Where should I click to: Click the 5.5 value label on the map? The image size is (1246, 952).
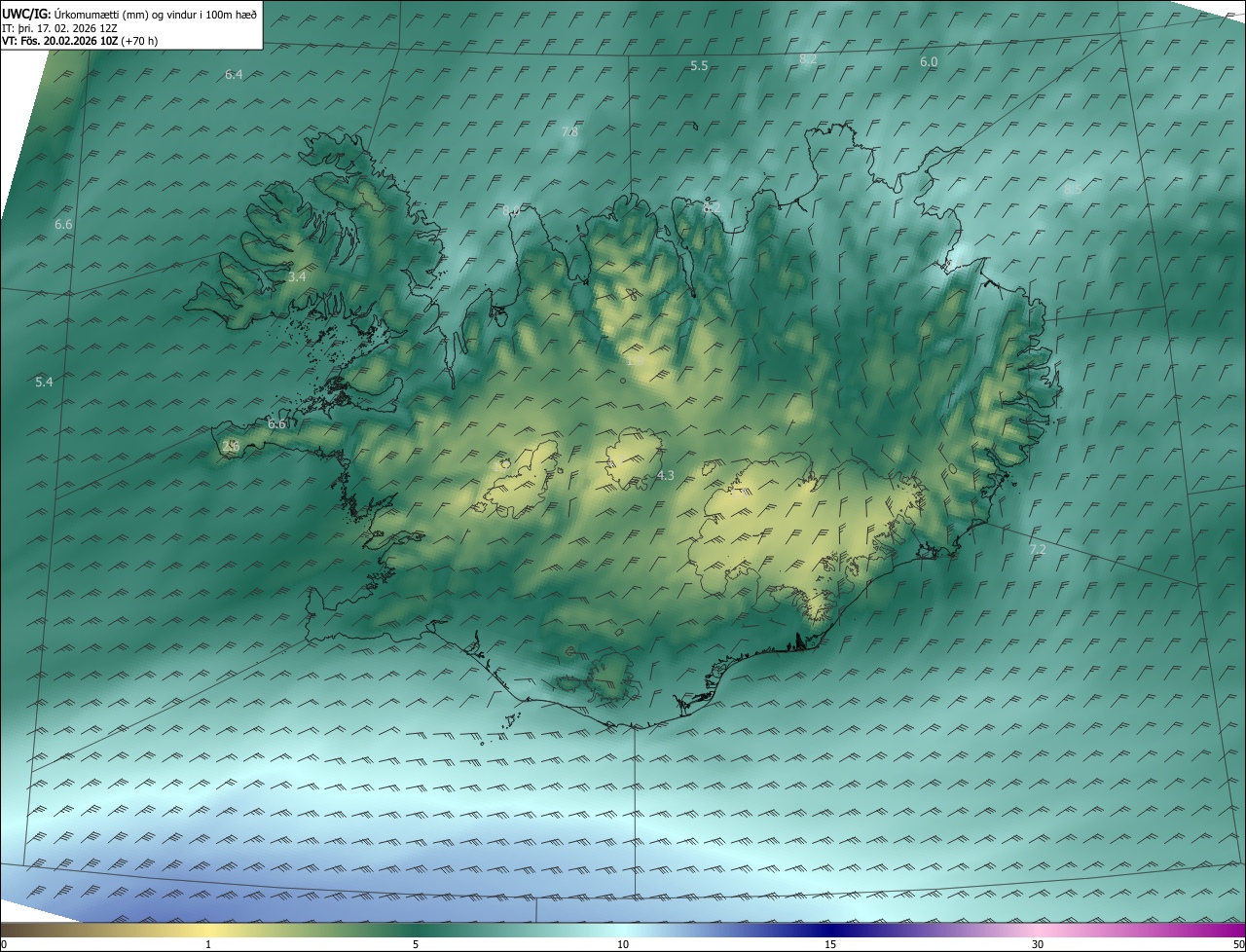click(x=699, y=65)
